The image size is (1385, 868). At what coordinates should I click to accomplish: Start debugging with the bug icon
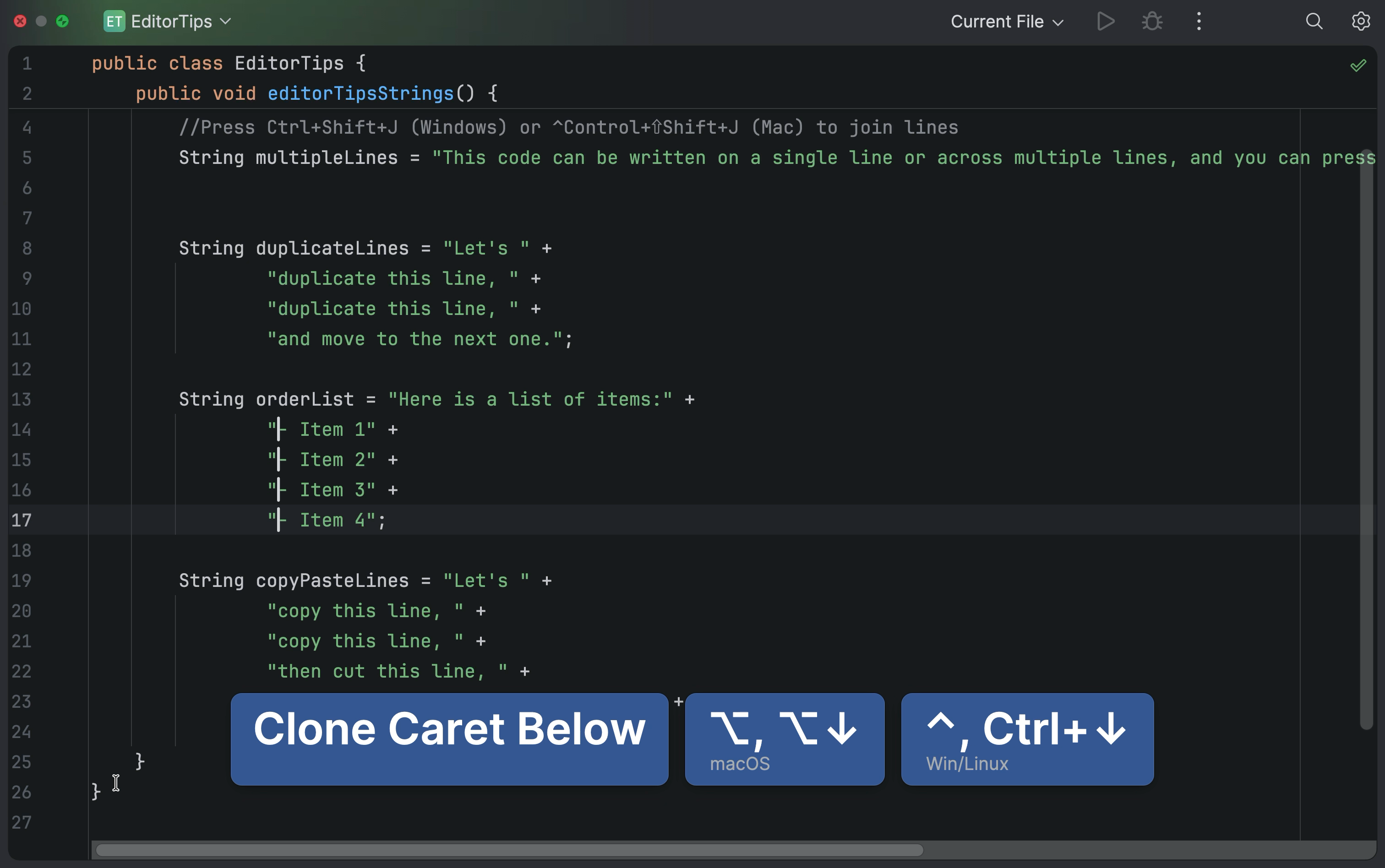(1152, 22)
